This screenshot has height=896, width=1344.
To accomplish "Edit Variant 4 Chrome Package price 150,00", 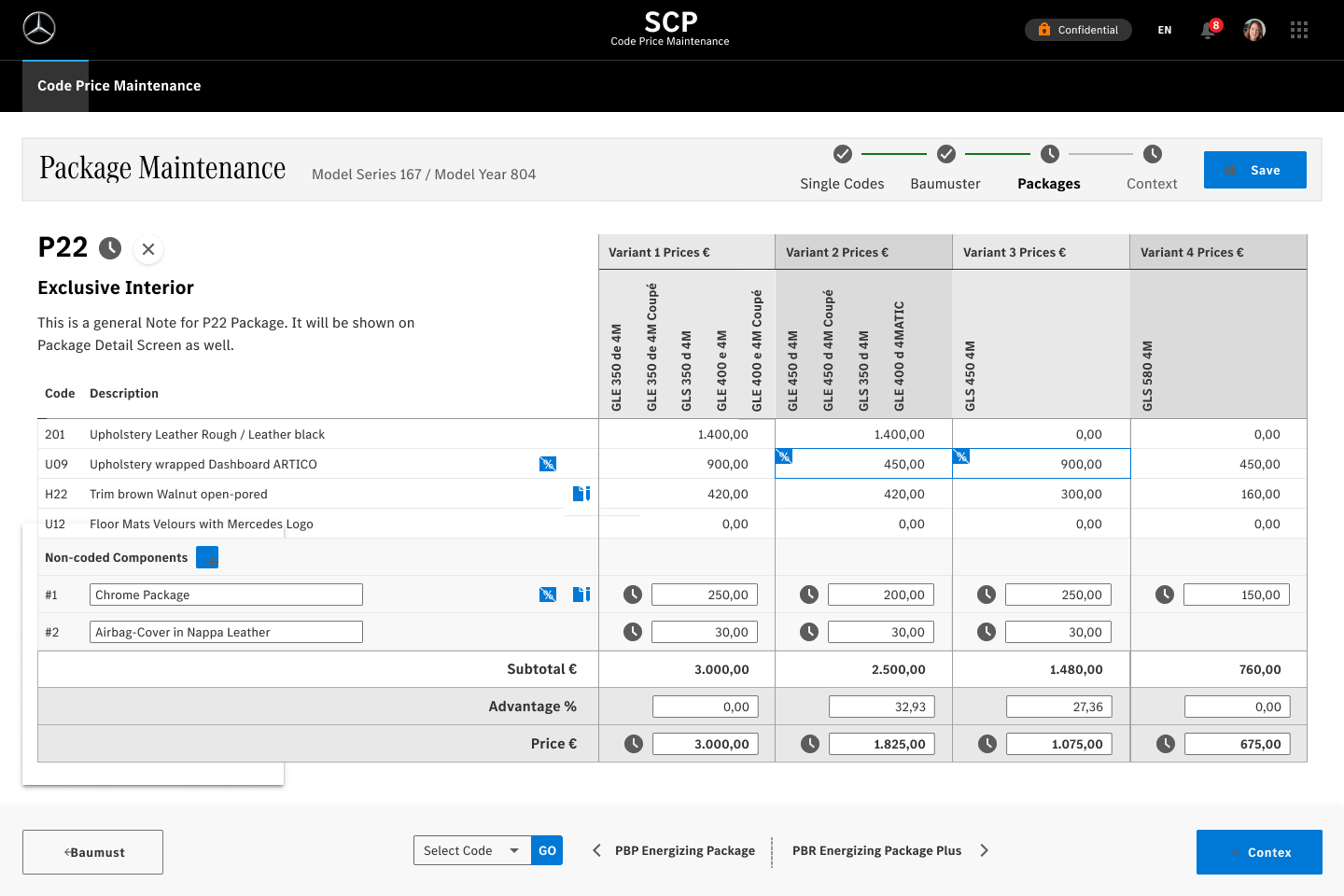I will pos(1237,595).
